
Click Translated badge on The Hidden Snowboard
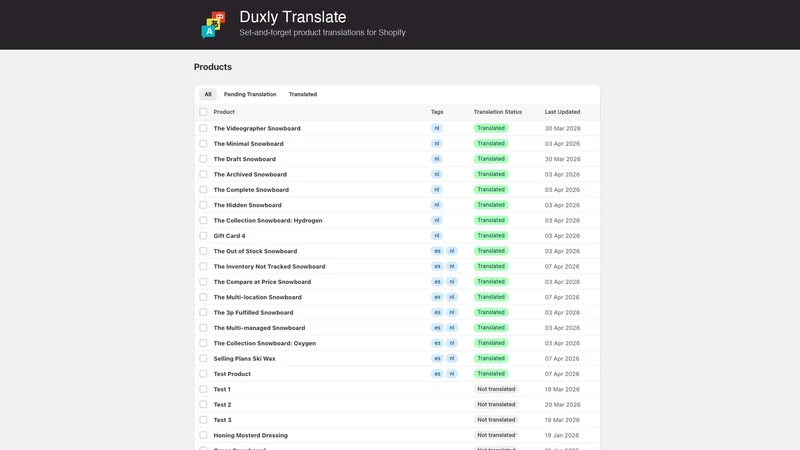(491, 205)
